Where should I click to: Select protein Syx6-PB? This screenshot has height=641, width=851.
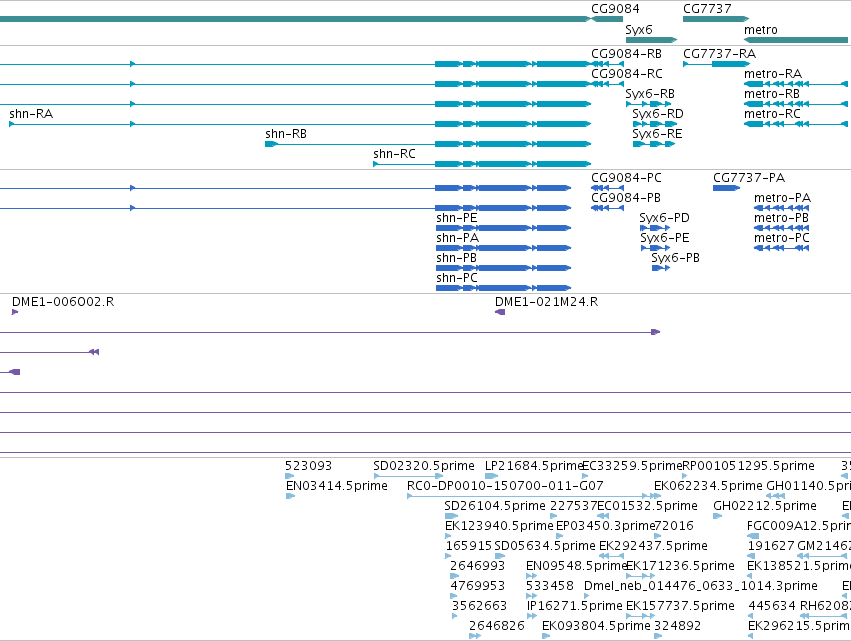tap(661, 268)
